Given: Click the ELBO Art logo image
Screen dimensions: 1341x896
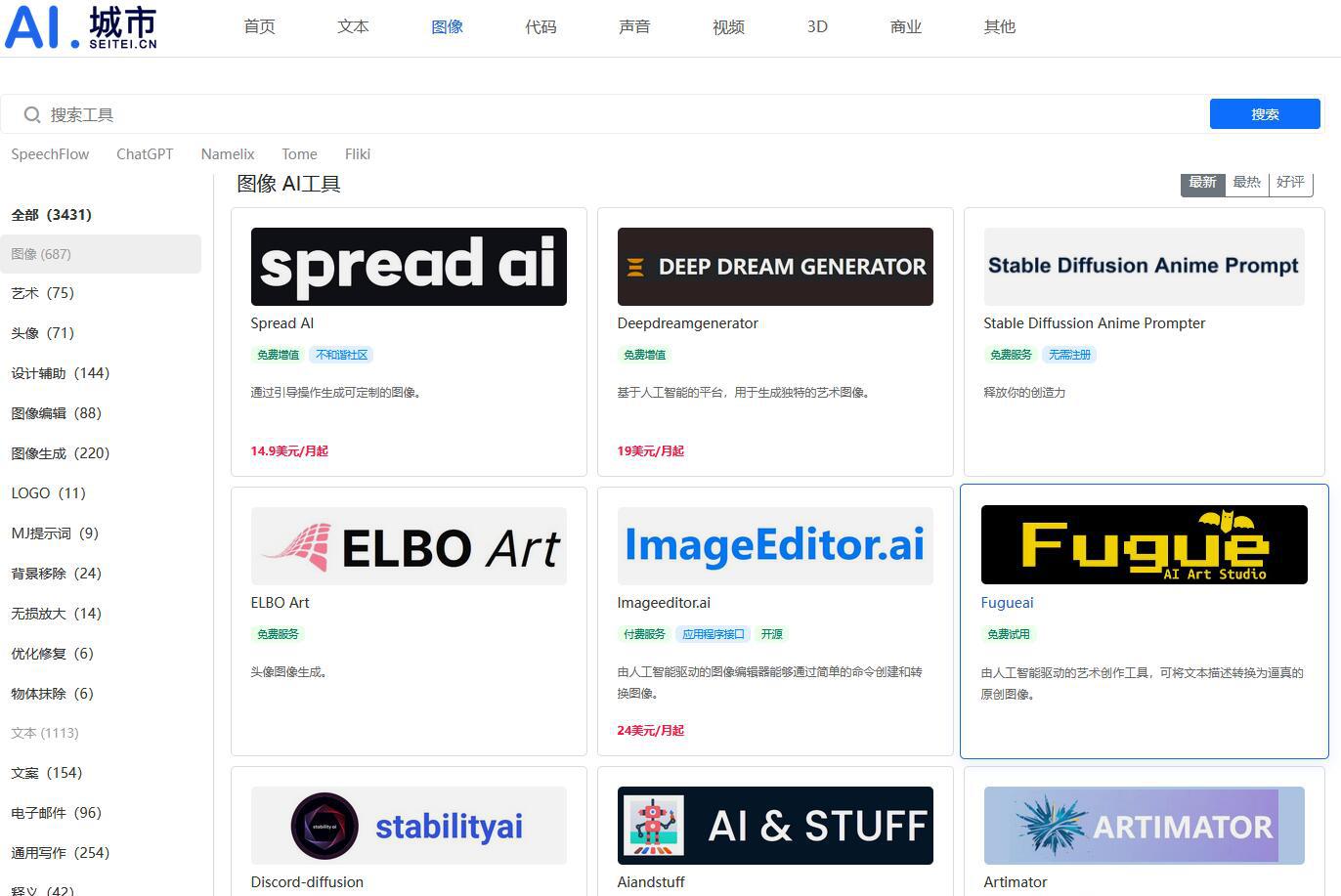Looking at the screenshot, I should [409, 546].
